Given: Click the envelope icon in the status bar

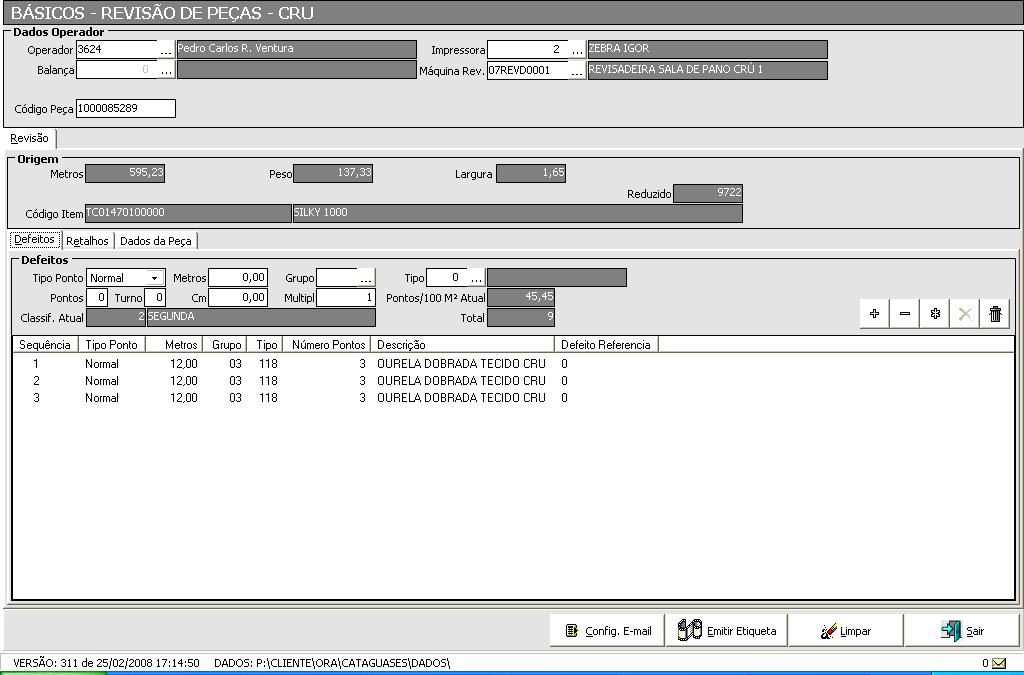Looking at the screenshot, I should [999, 663].
